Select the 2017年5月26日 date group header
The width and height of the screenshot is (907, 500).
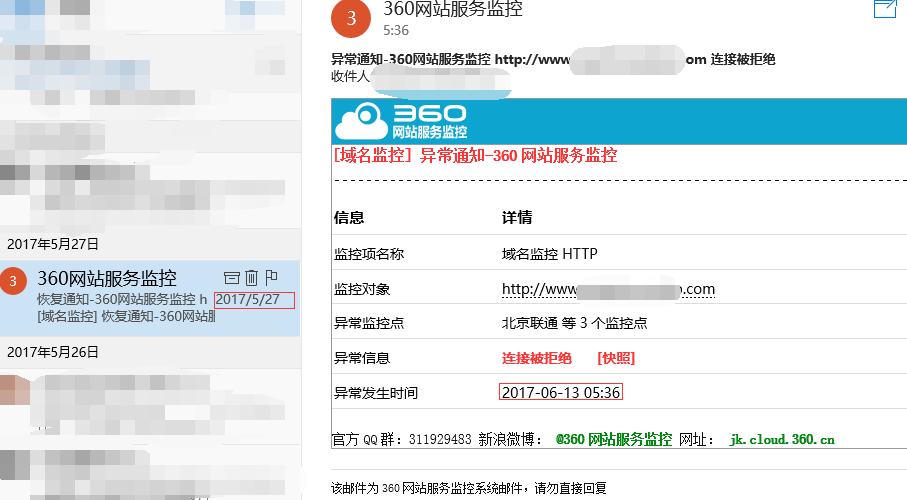(x=53, y=352)
